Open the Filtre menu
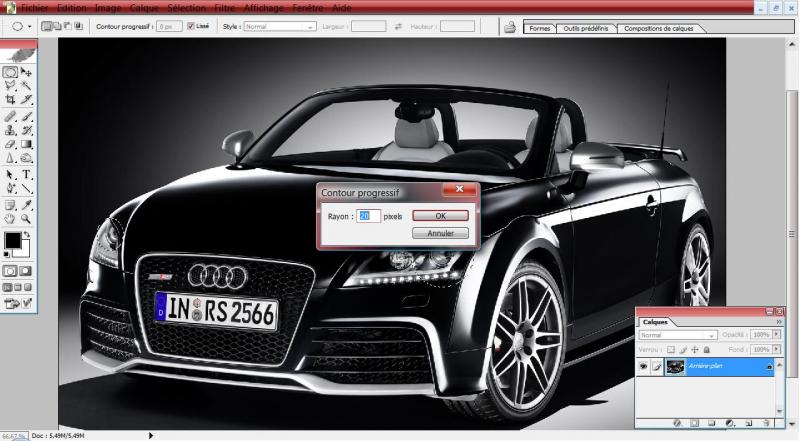The height and width of the screenshot is (441, 800). 224,8
